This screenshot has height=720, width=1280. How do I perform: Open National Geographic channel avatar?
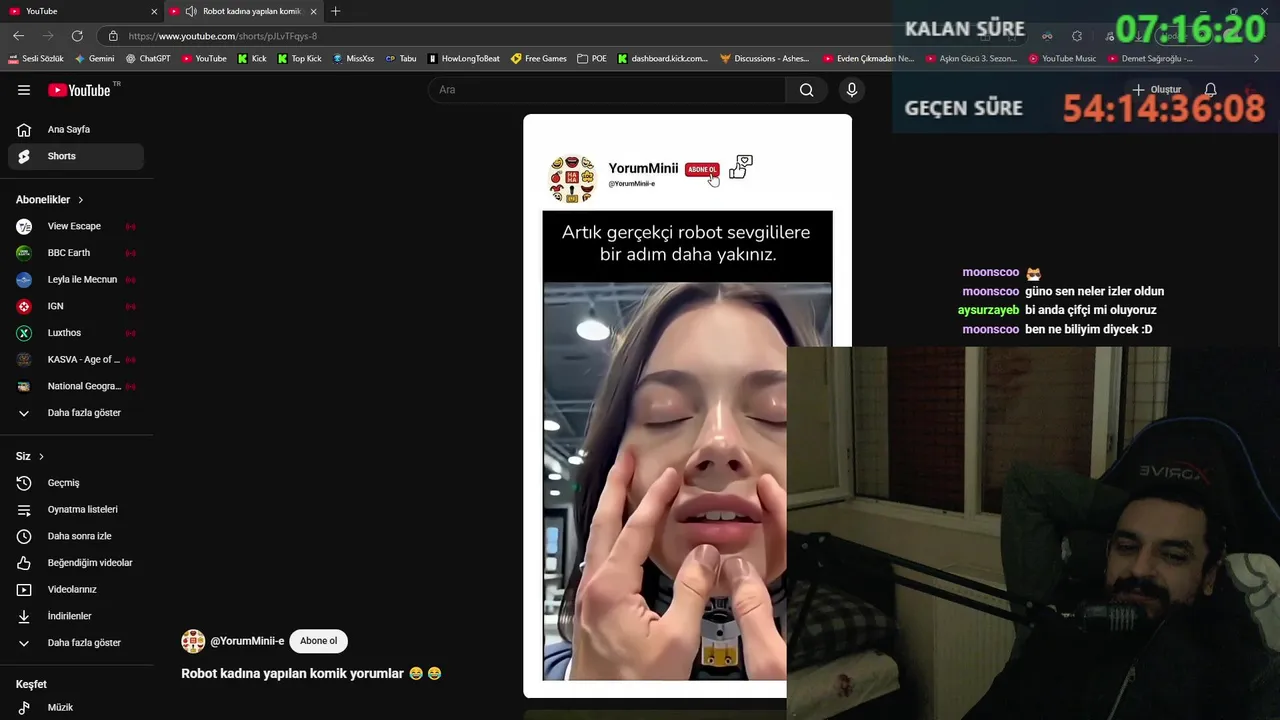point(24,386)
